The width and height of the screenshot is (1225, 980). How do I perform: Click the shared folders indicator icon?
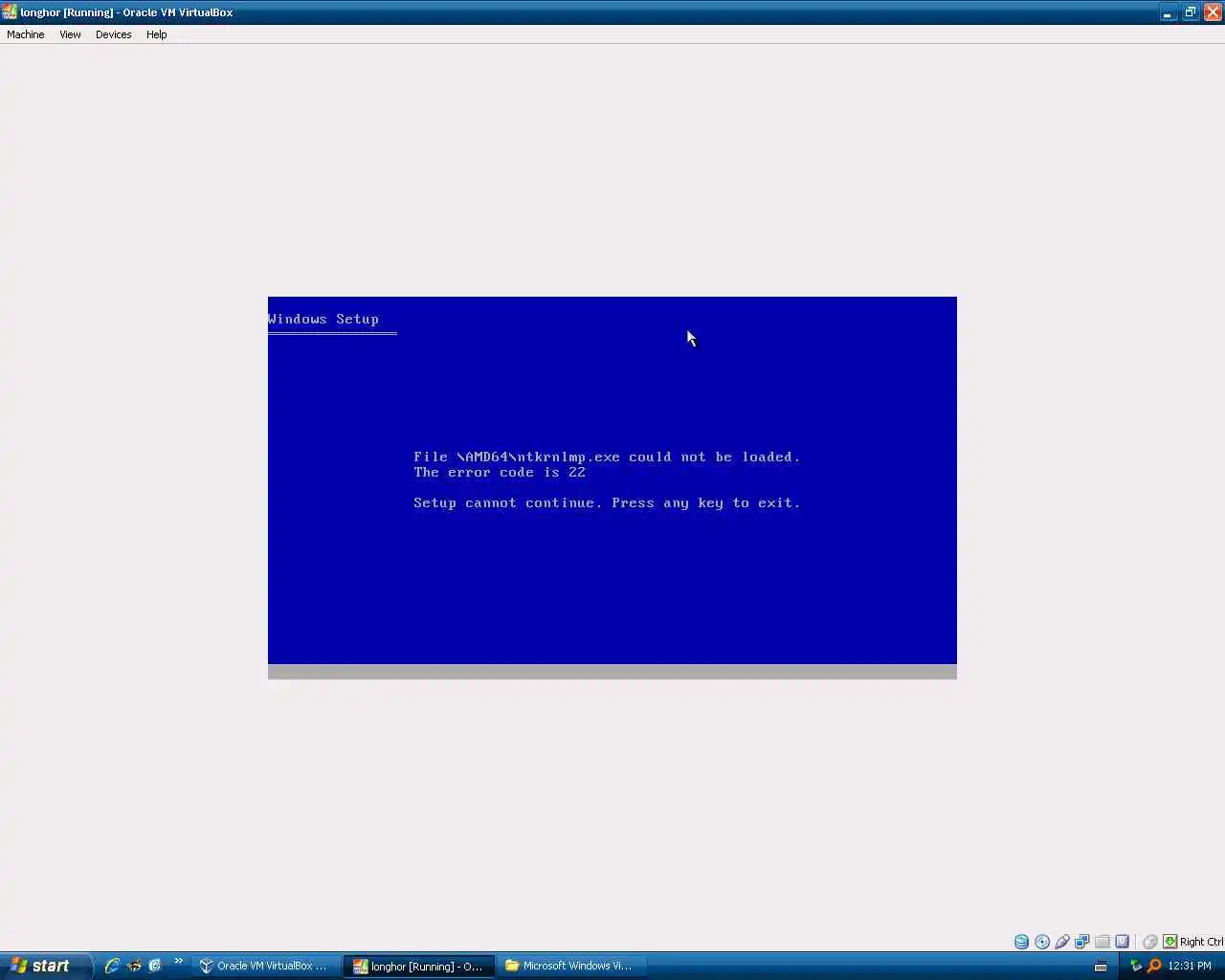1102,942
